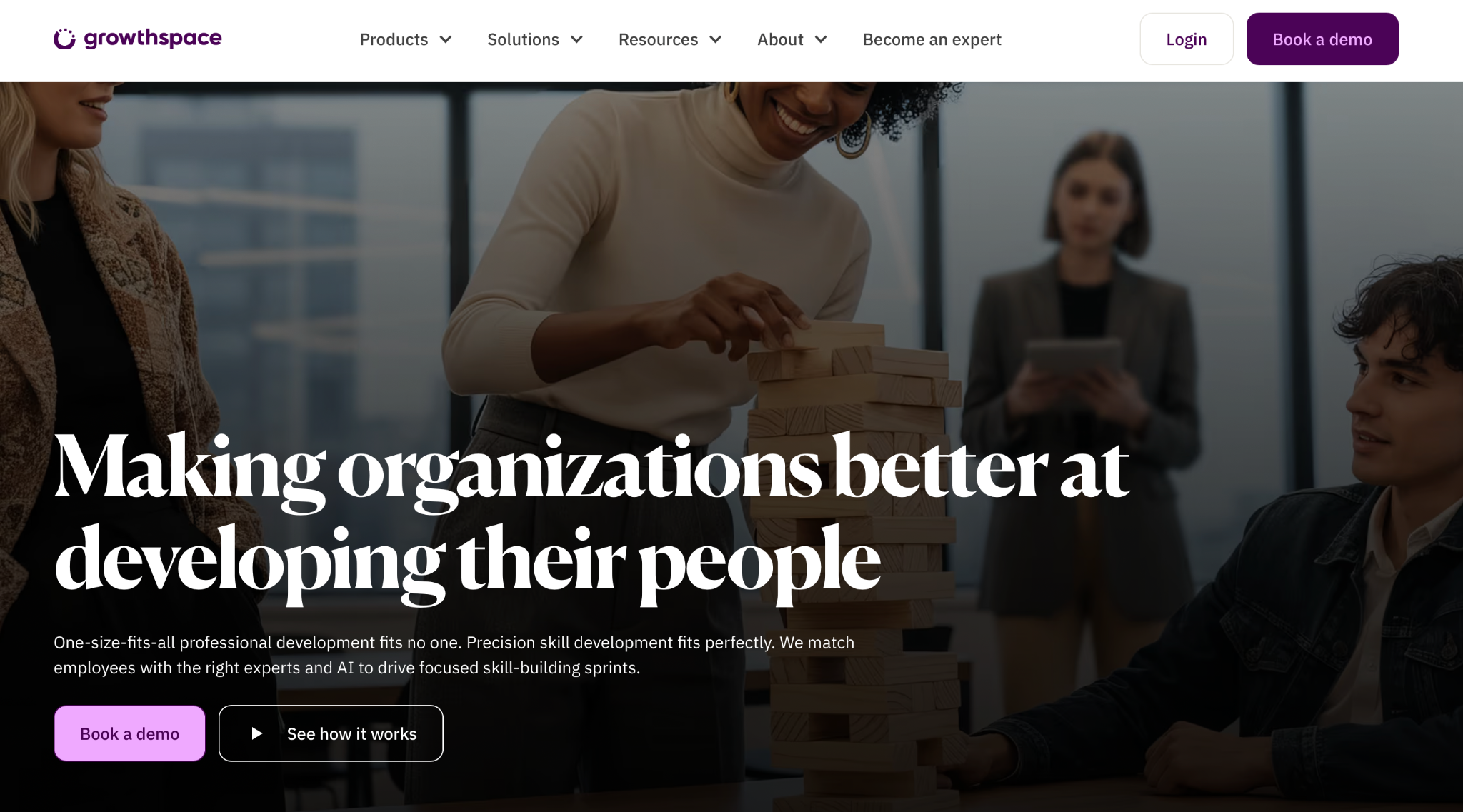This screenshot has height=812, width=1463.
Task: Click the blurred woman holding a tablet
Action: coord(1086,400)
